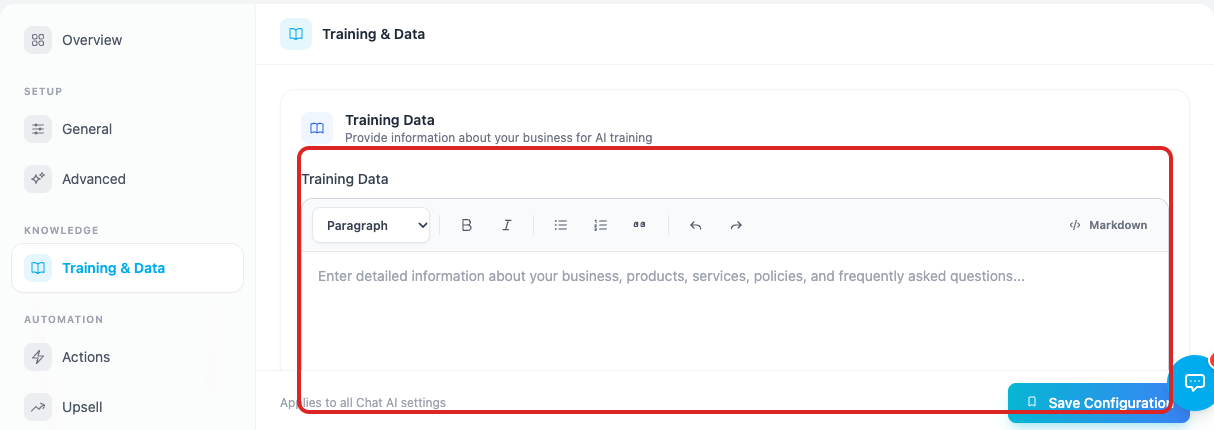
Task: Insert a numbered list
Action: 600,225
